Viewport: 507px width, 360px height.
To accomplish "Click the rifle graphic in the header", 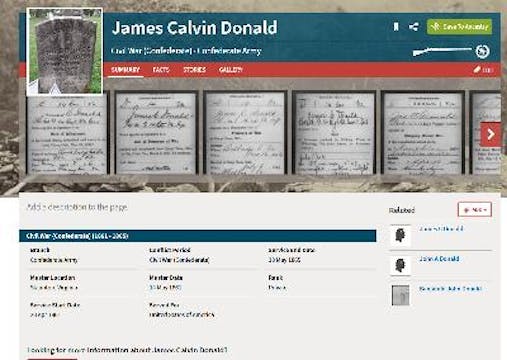I will click(x=442, y=51).
